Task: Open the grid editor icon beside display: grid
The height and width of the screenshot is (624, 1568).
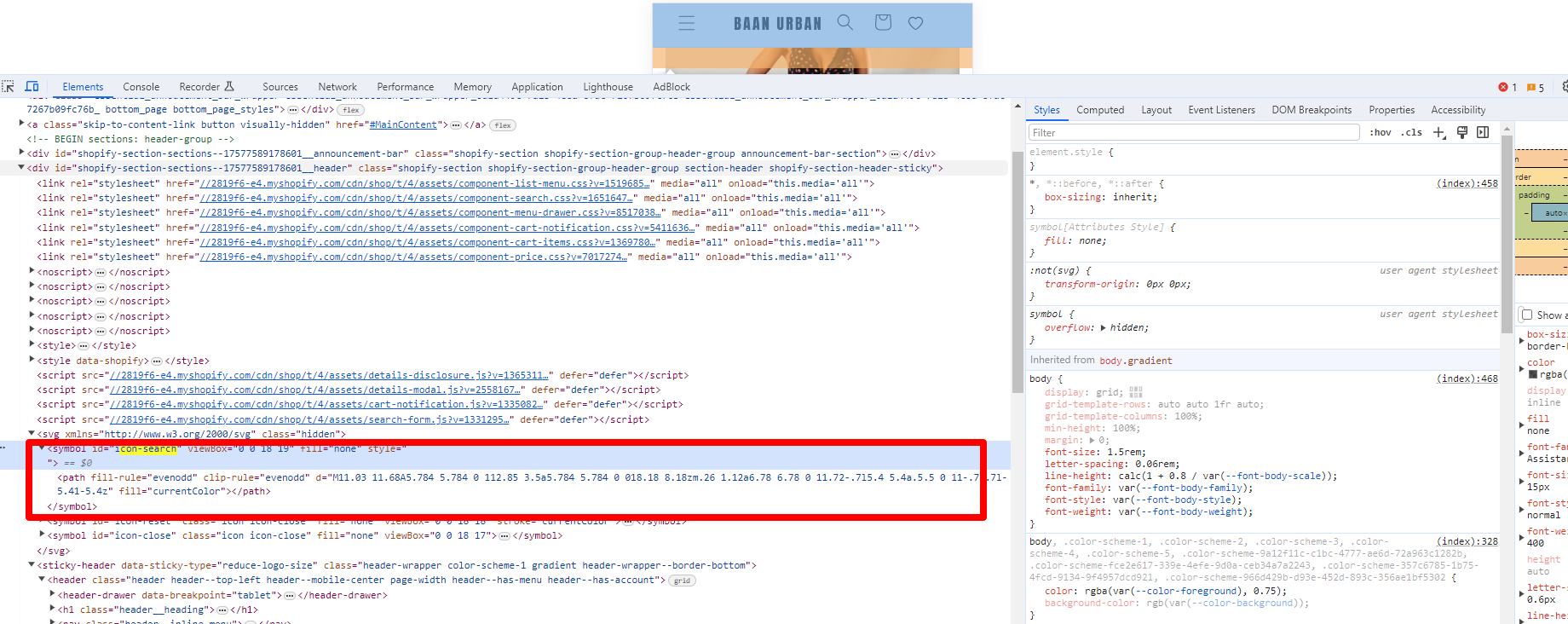Action: pyautogui.click(x=1136, y=392)
